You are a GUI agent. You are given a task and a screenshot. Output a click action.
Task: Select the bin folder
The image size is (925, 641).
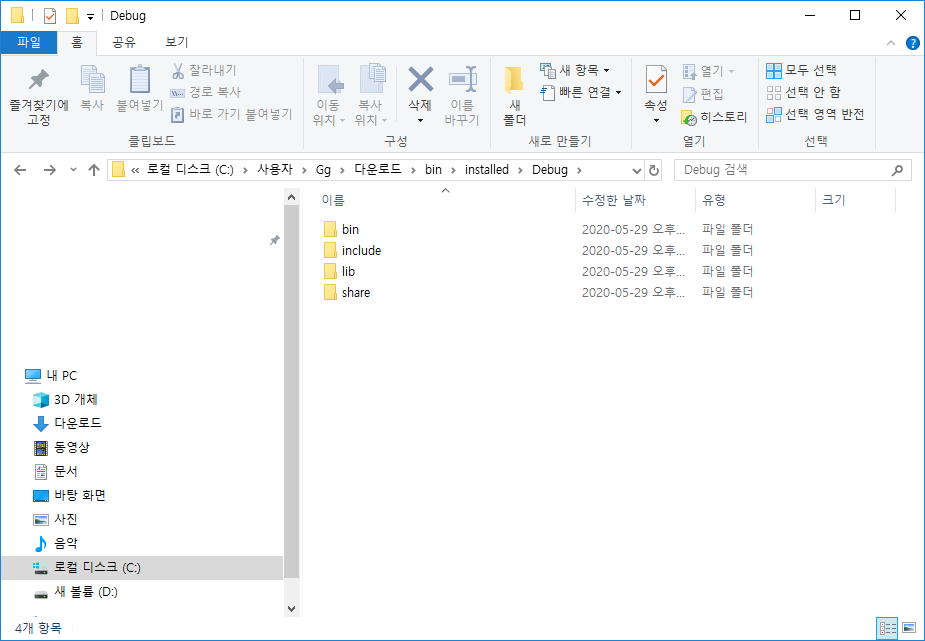pos(350,229)
